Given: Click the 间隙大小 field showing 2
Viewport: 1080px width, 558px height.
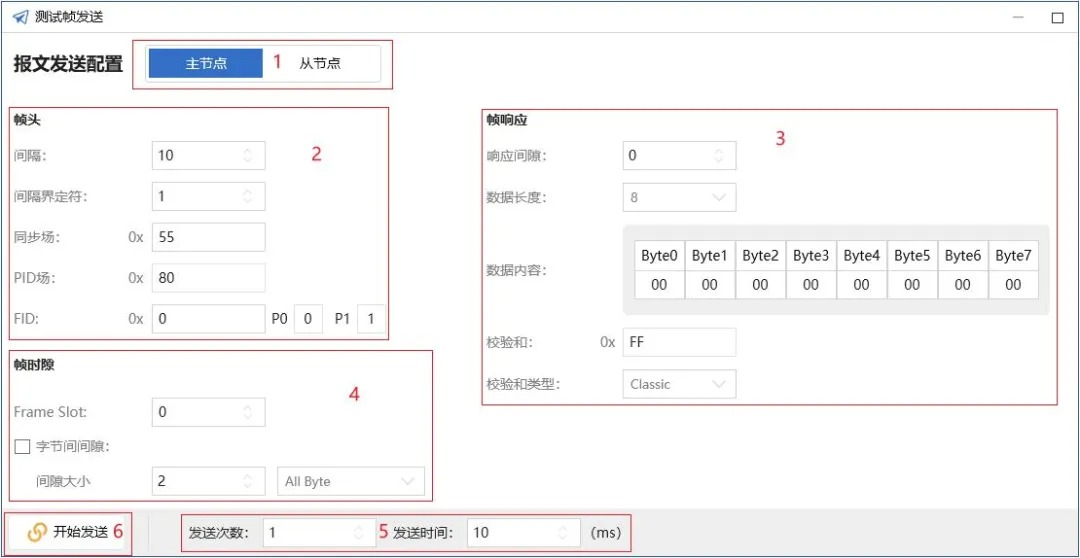Looking at the screenshot, I should point(208,481).
